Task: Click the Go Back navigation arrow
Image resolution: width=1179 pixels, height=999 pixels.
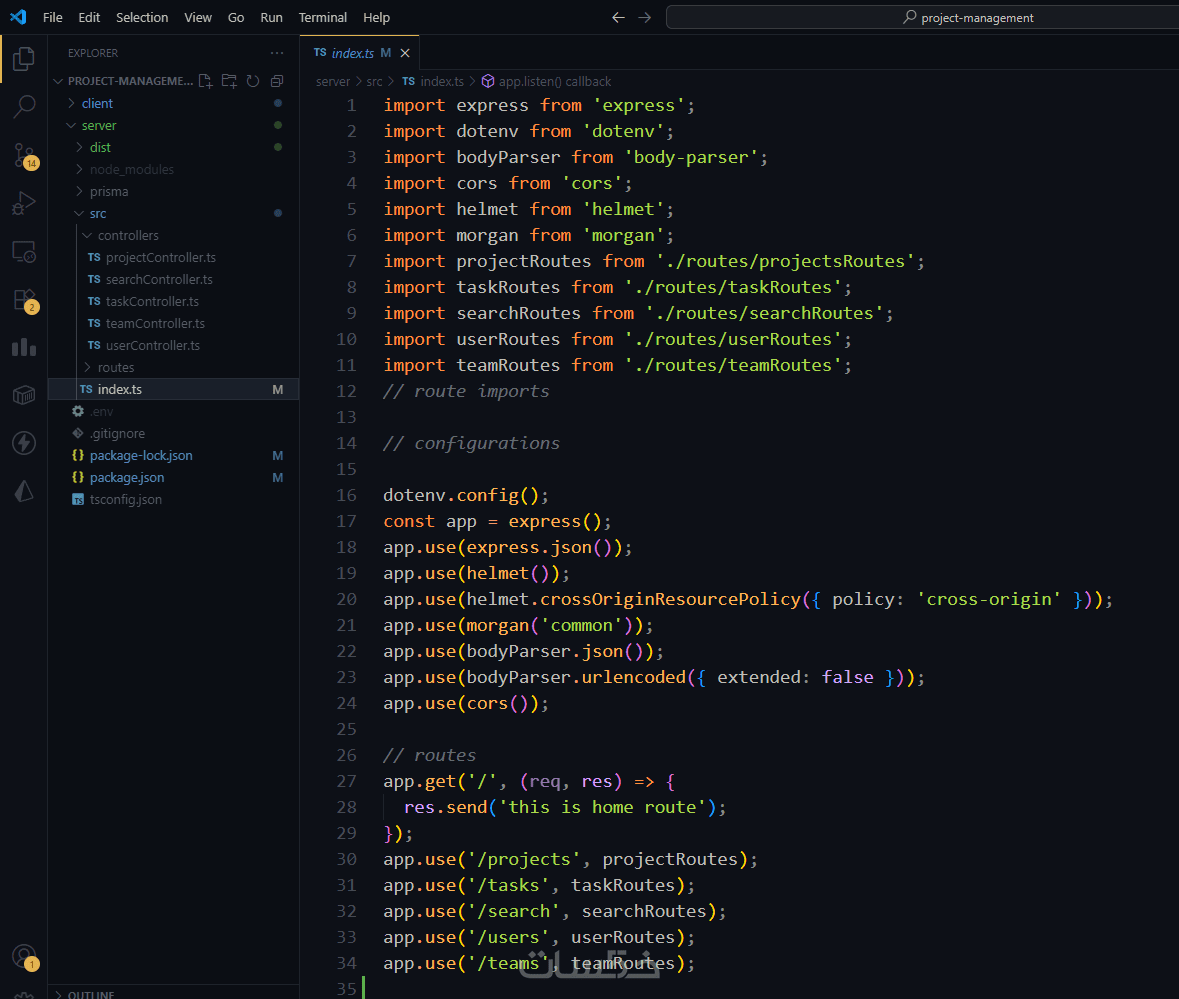Action: point(618,17)
